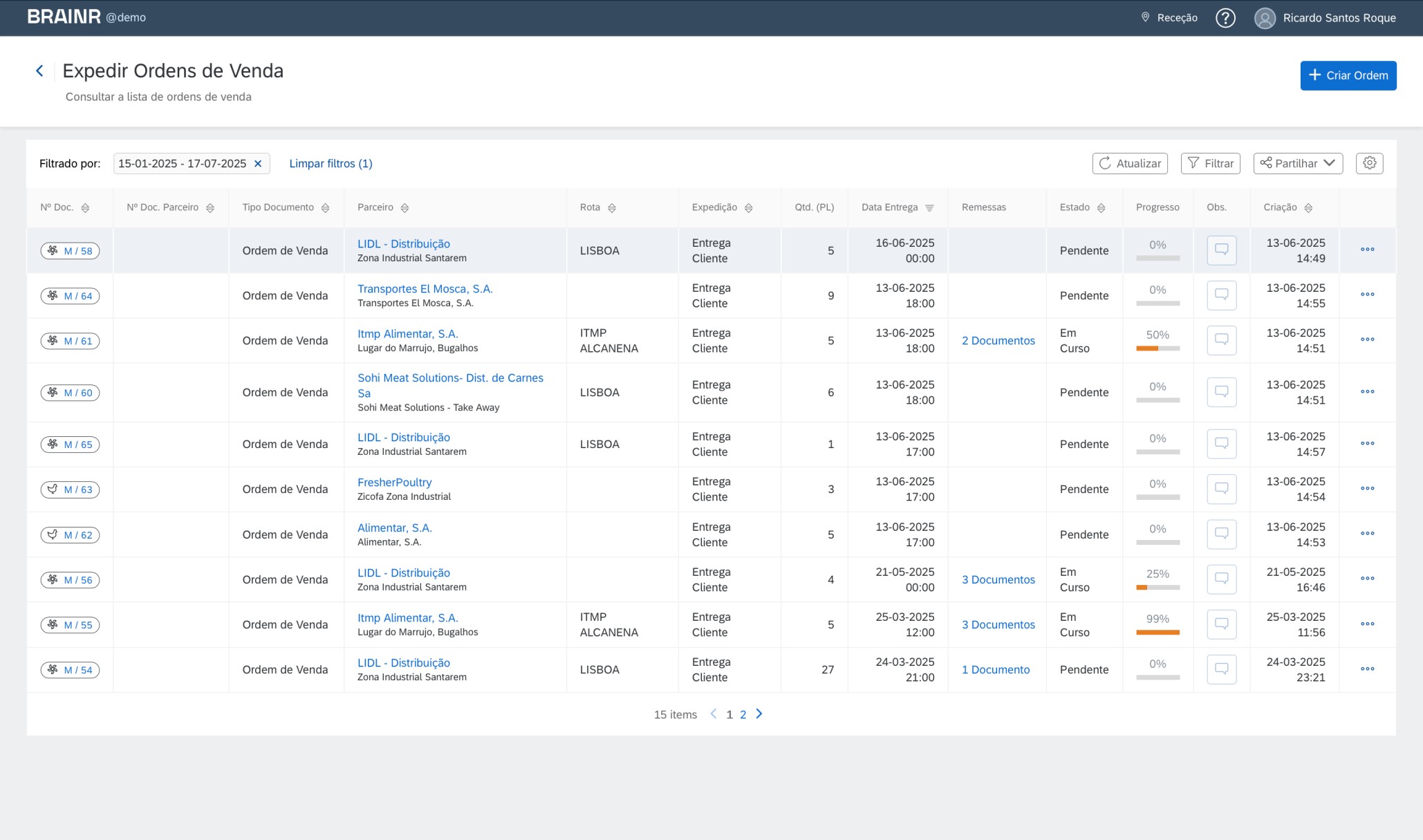Select page 1 in pagination
Screen dimensions: 1423x840
(729, 715)
